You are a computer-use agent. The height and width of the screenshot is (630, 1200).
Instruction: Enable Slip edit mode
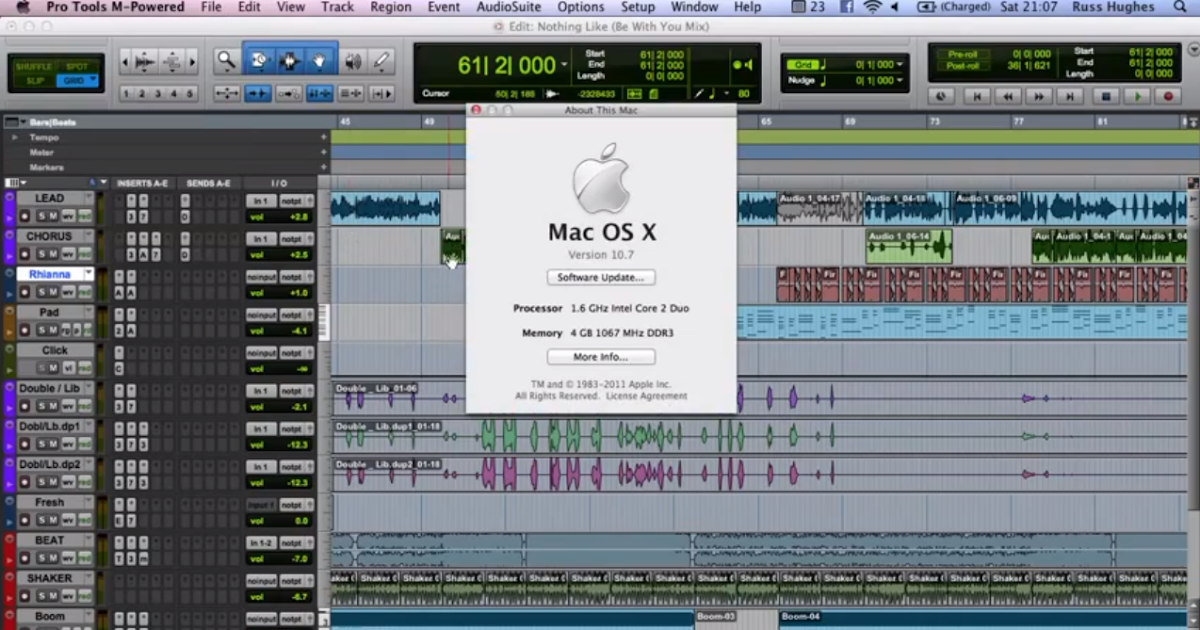pyautogui.click(x=35, y=80)
